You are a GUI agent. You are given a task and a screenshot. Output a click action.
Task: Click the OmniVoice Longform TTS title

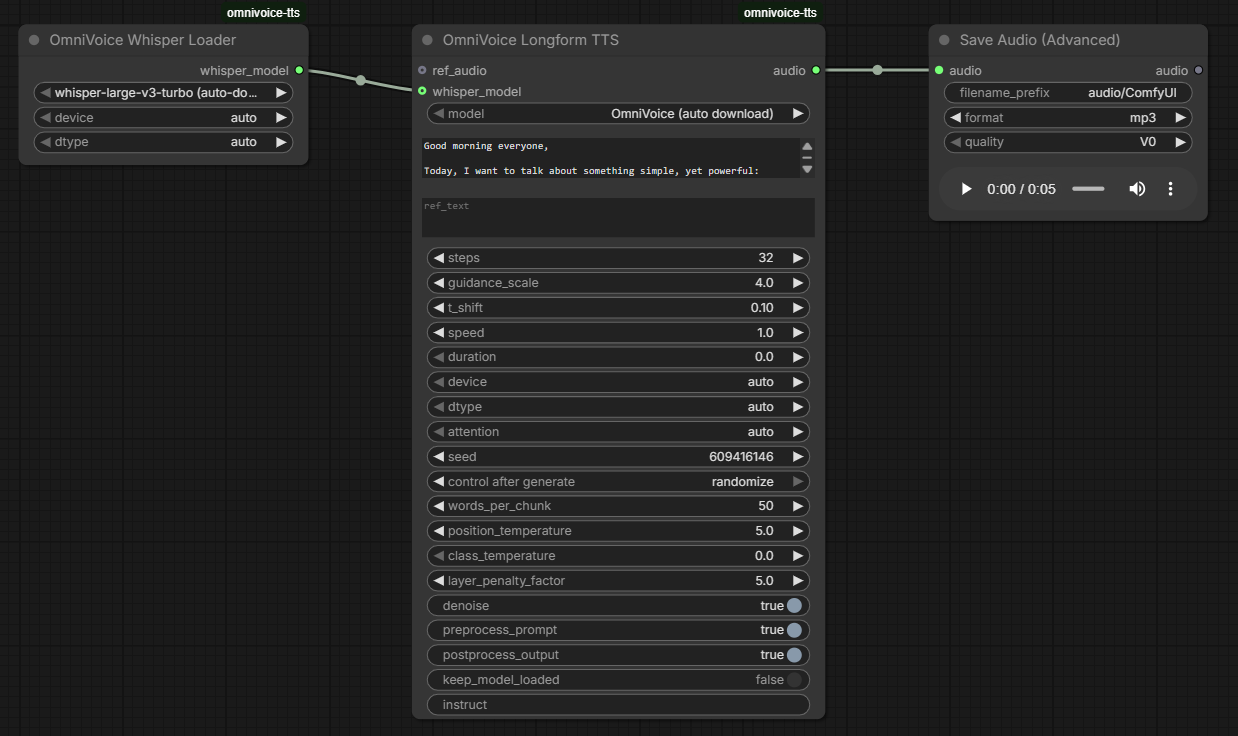[x=531, y=40]
